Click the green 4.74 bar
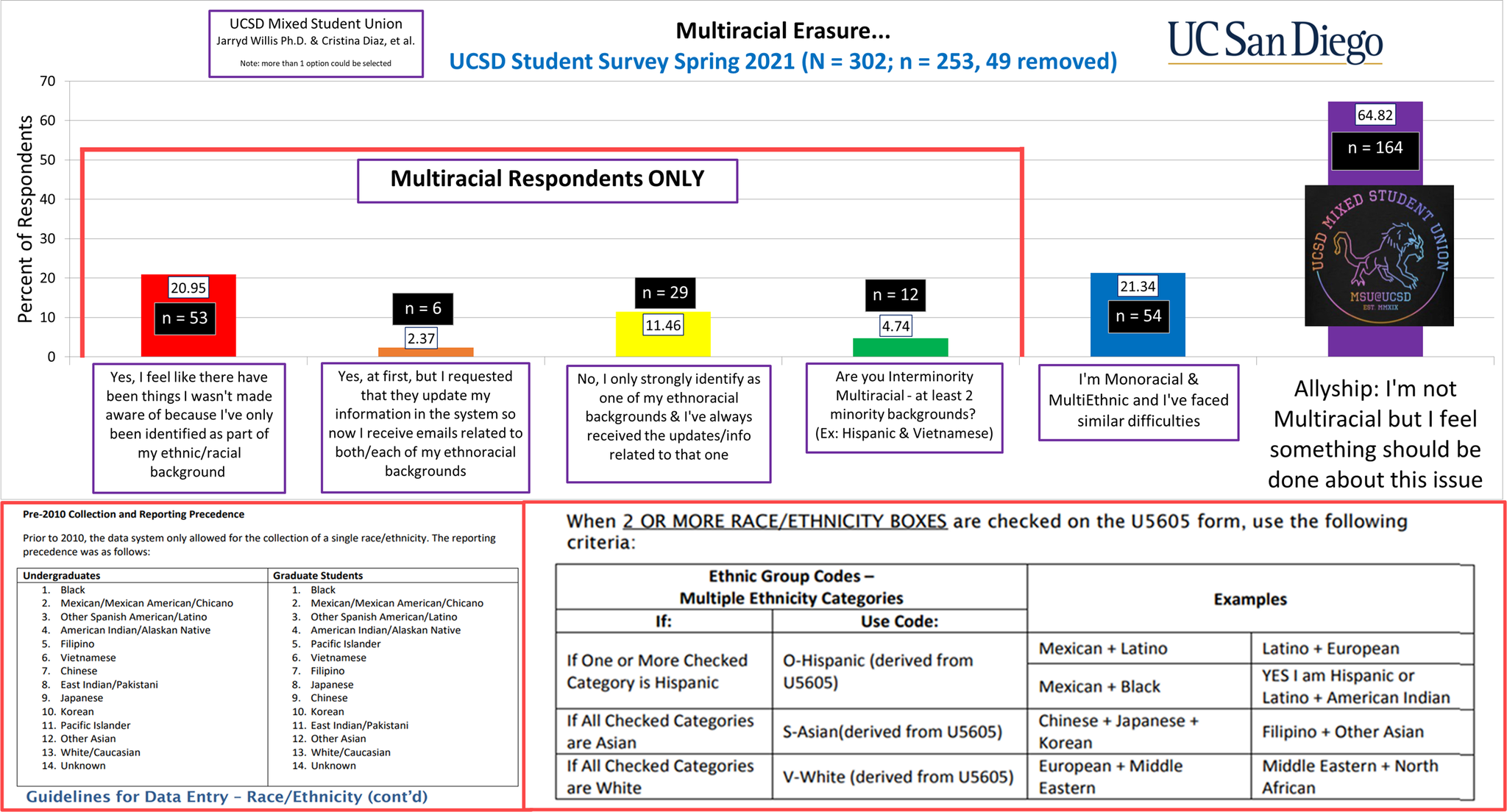Image resolution: width=1507 pixels, height=812 pixels. click(899, 347)
